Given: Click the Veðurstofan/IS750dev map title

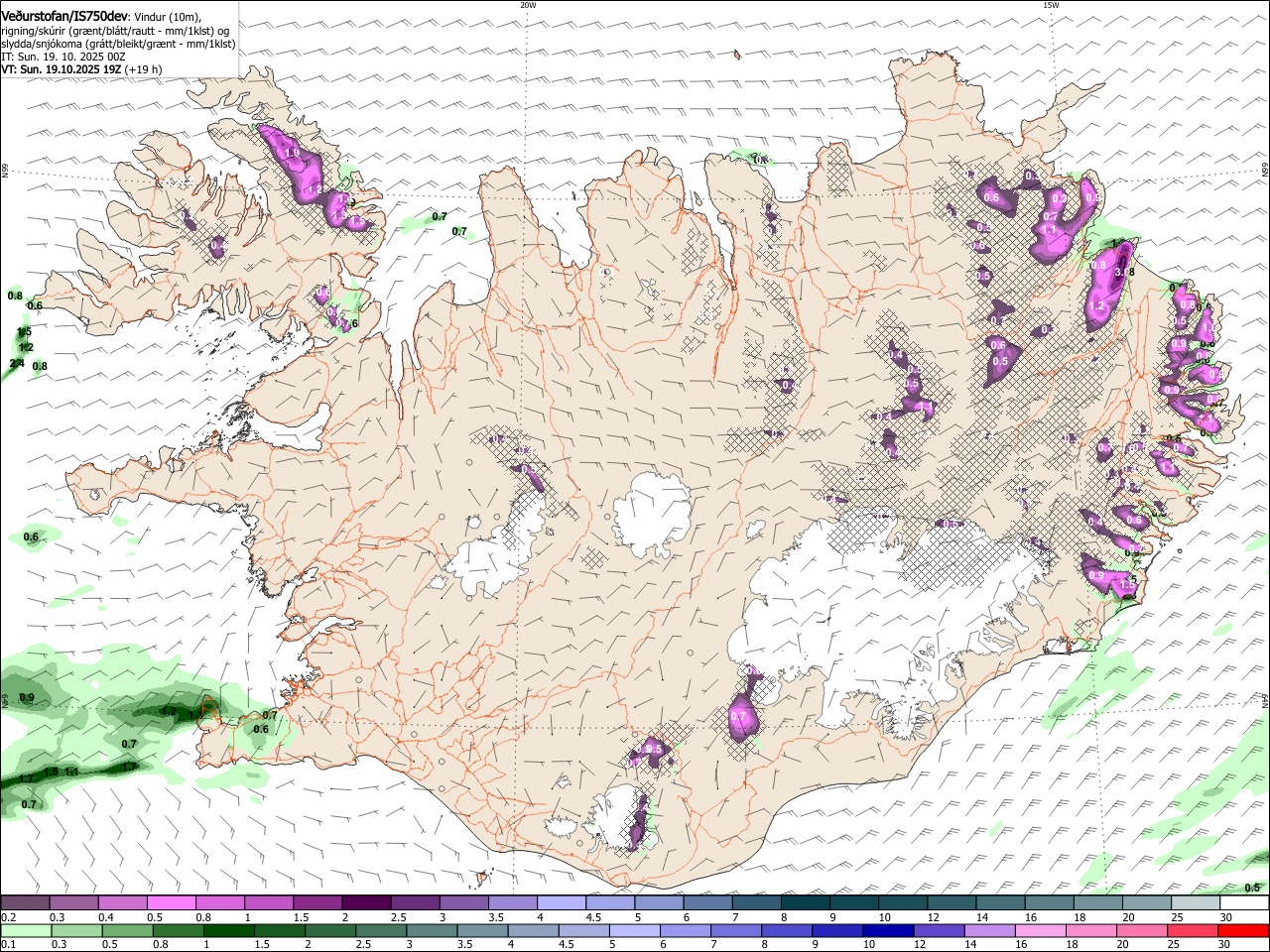Looking at the screenshot, I should (x=64, y=16).
